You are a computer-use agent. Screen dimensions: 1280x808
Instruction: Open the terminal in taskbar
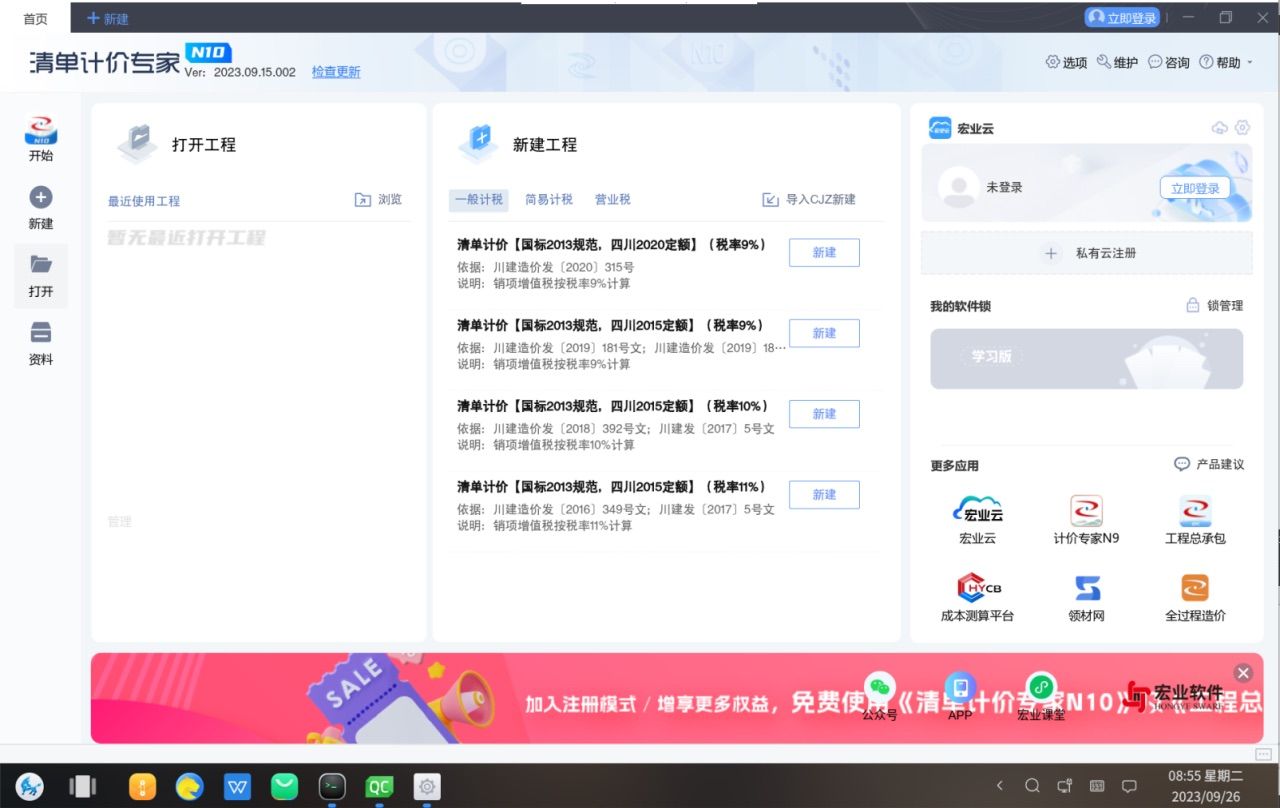tap(332, 787)
